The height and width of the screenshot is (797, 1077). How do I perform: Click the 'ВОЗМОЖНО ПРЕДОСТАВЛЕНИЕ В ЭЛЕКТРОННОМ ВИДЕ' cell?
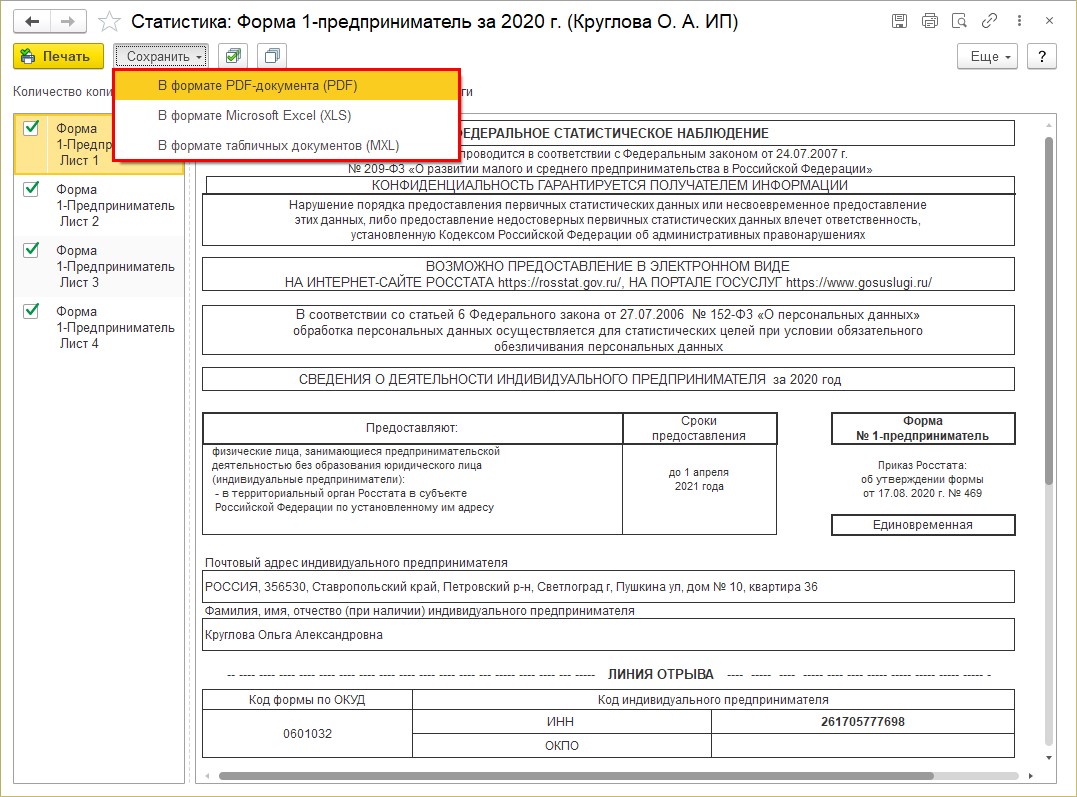[x=609, y=274]
